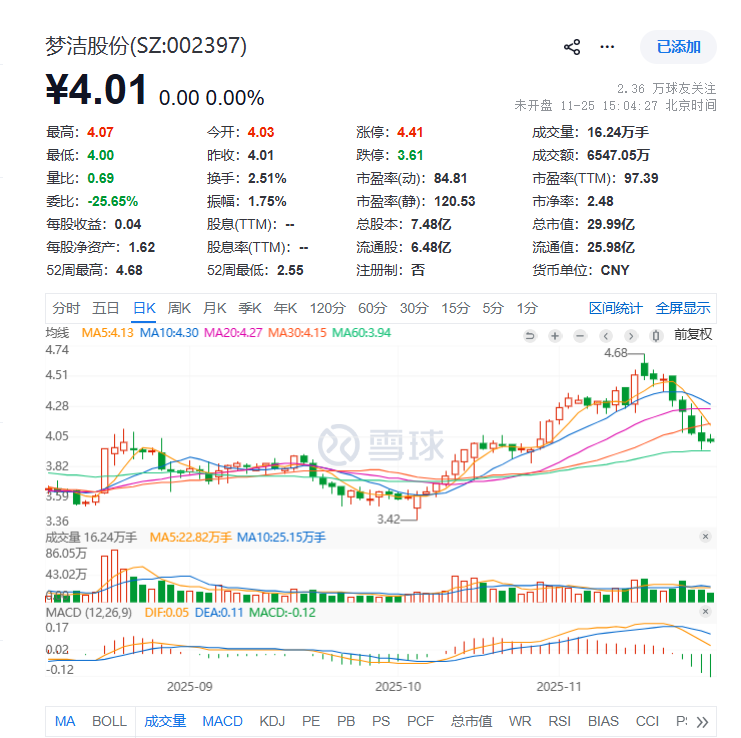
Task: Switch to 五日 chart tab
Action: pos(105,308)
